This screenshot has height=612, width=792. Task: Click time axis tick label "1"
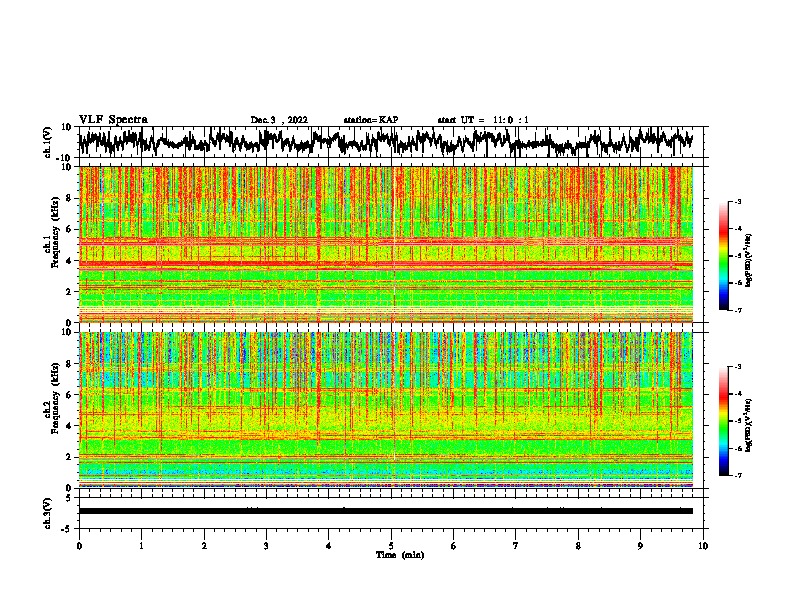tap(141, 546)
